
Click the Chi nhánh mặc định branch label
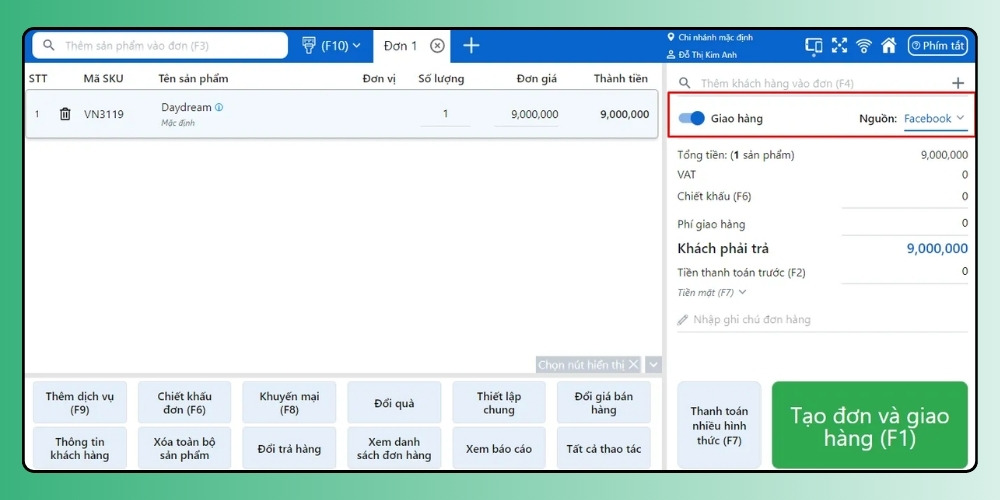pos(716,38)
